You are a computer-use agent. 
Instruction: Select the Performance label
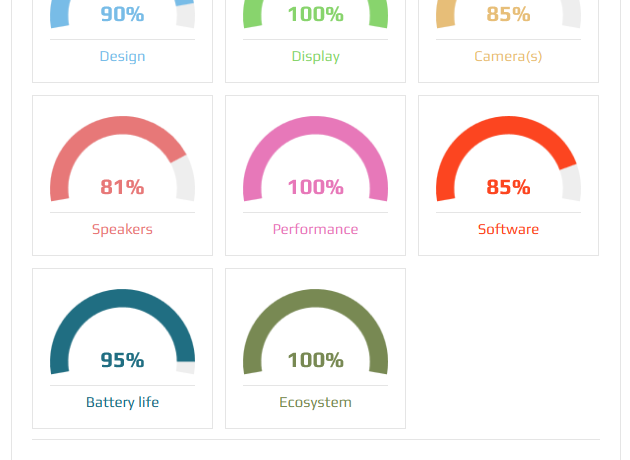coord(315,229)
